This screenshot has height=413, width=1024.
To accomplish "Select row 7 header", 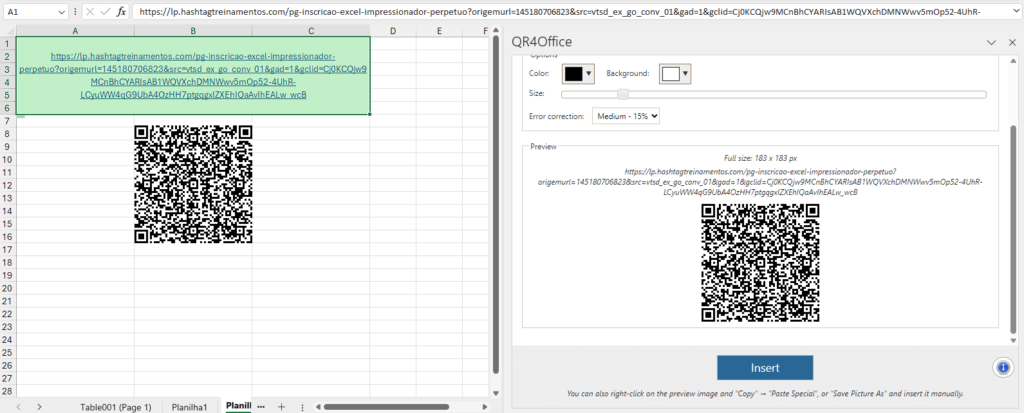I will [x=8, y=121].
